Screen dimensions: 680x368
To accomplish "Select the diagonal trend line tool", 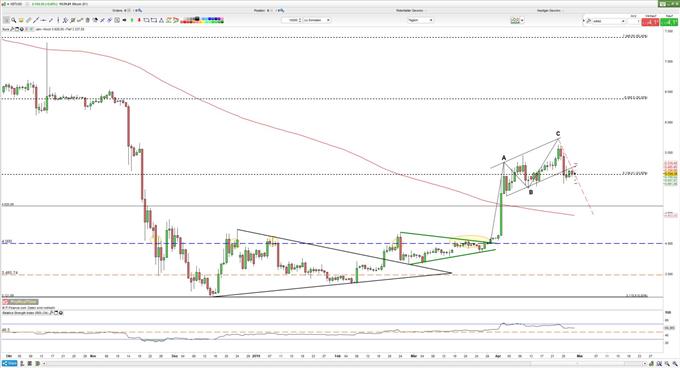I will pyautogui.click(x=36, y=20).
